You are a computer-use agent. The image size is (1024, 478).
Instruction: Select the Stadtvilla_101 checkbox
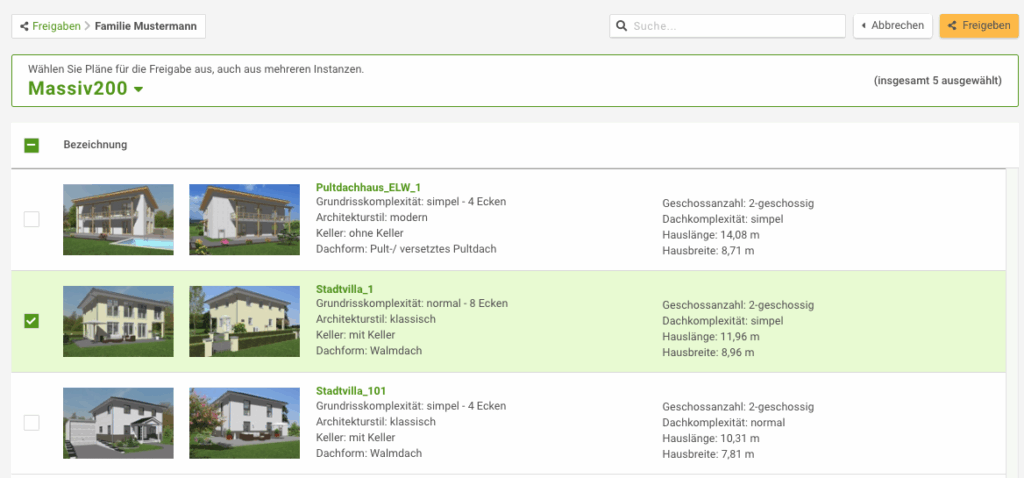tap(31, 423)
